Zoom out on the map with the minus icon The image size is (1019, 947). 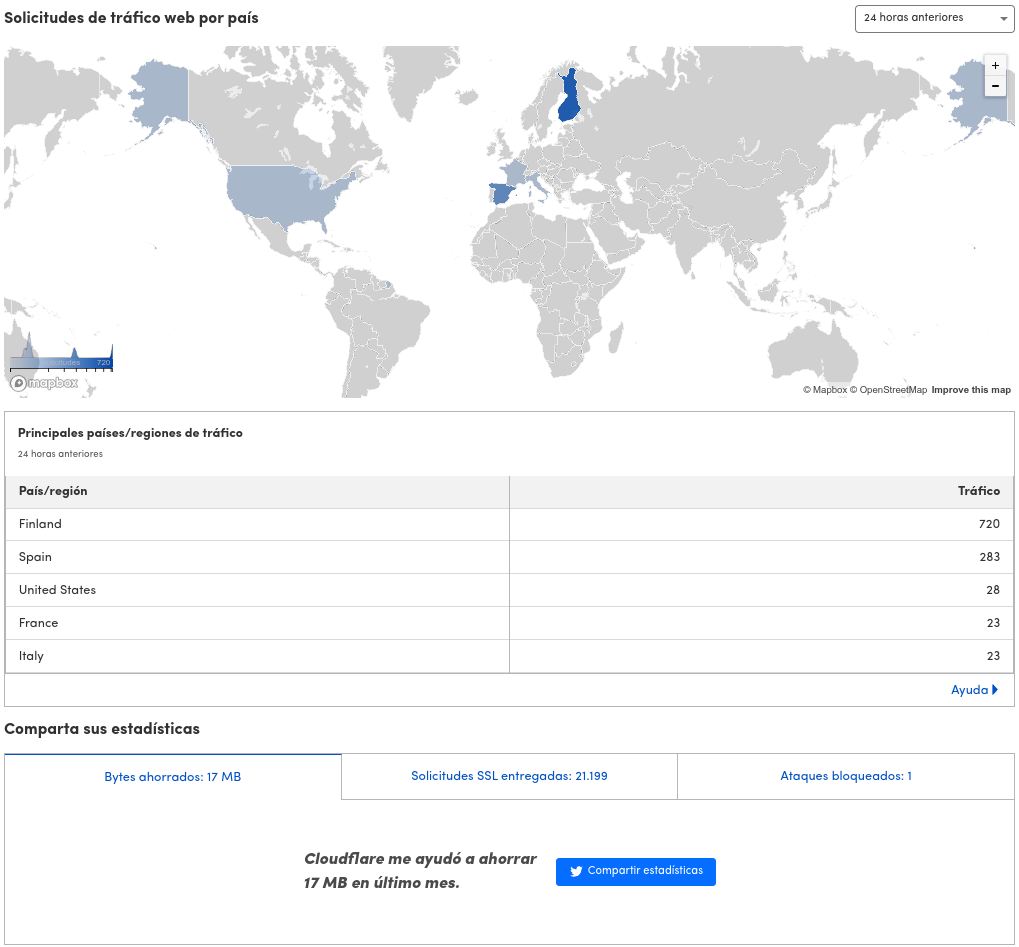click(x=995, y=85)
